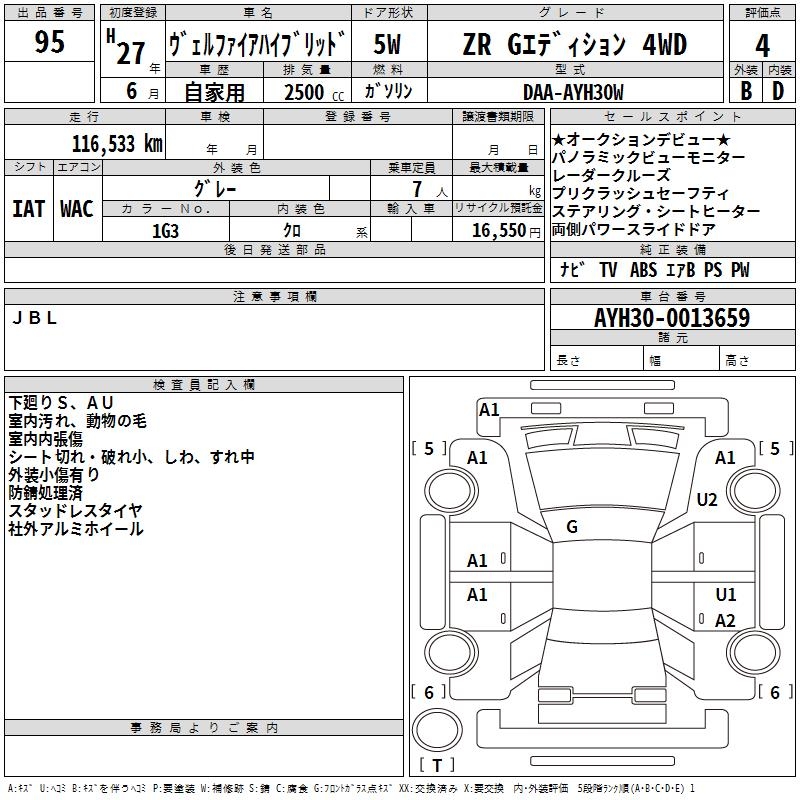Select the ABS equipment entry
This screenshot has height=800, width=800.
coord(643,269)
